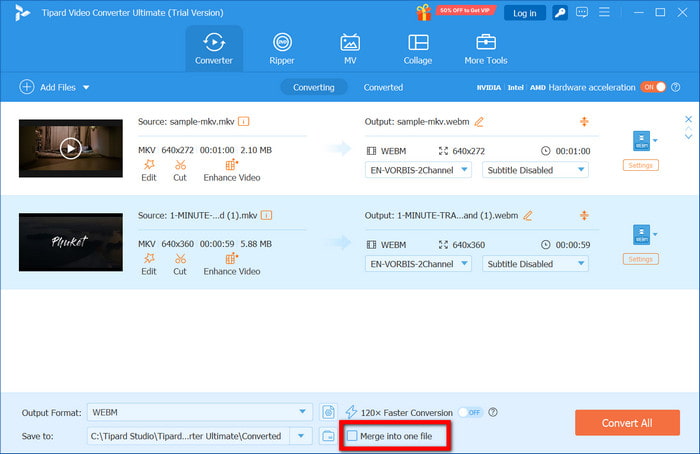The image size is (700, 454).
Task: Switch to the Converting tab
Action: pyautogui.click(x=313, y=87)
